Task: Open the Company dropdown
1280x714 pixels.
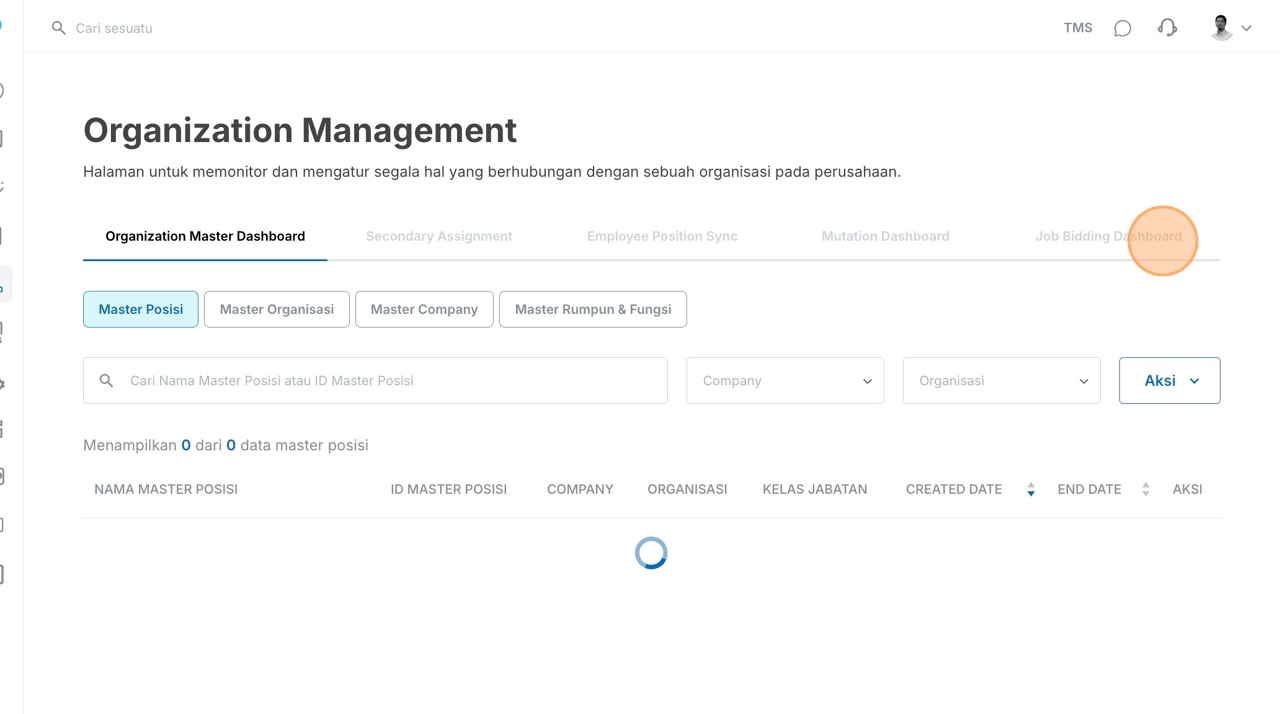Action: [785, 381]
